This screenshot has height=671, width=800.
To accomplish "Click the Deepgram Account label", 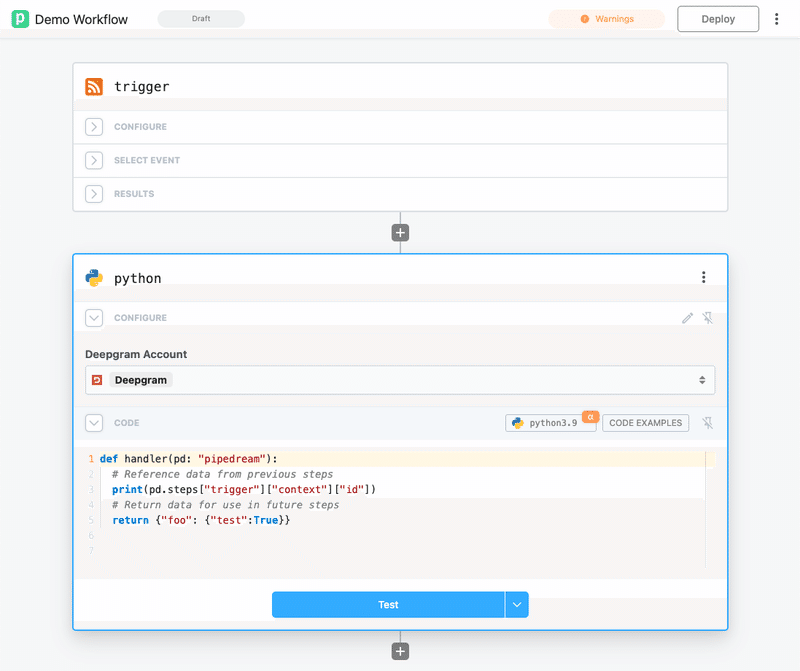I will click(136, 354).
